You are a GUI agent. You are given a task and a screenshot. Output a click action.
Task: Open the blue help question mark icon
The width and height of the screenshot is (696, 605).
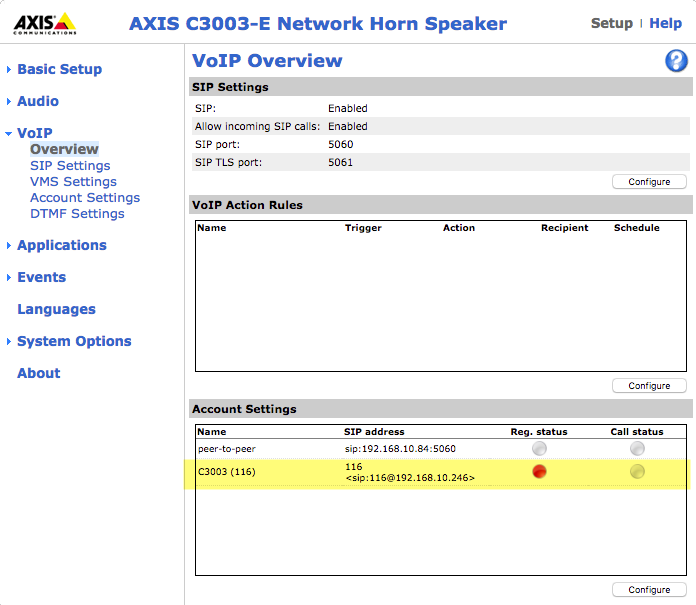click(676, 61)
